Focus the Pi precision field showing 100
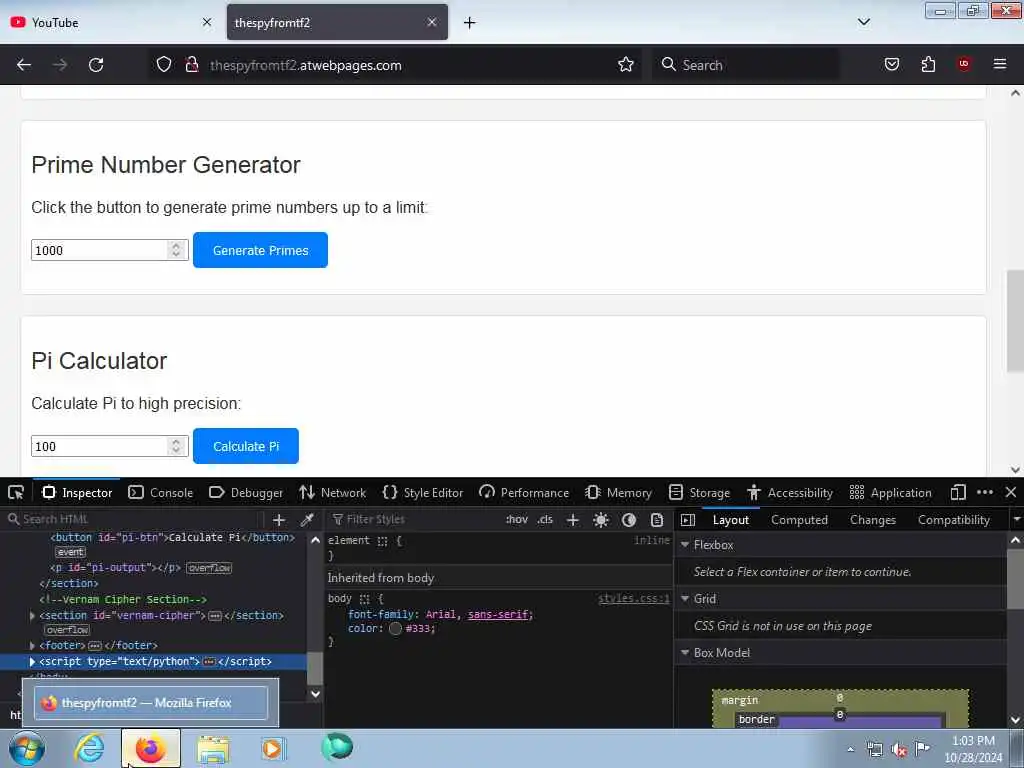The image size is (1024, 768). coord(110,446)
